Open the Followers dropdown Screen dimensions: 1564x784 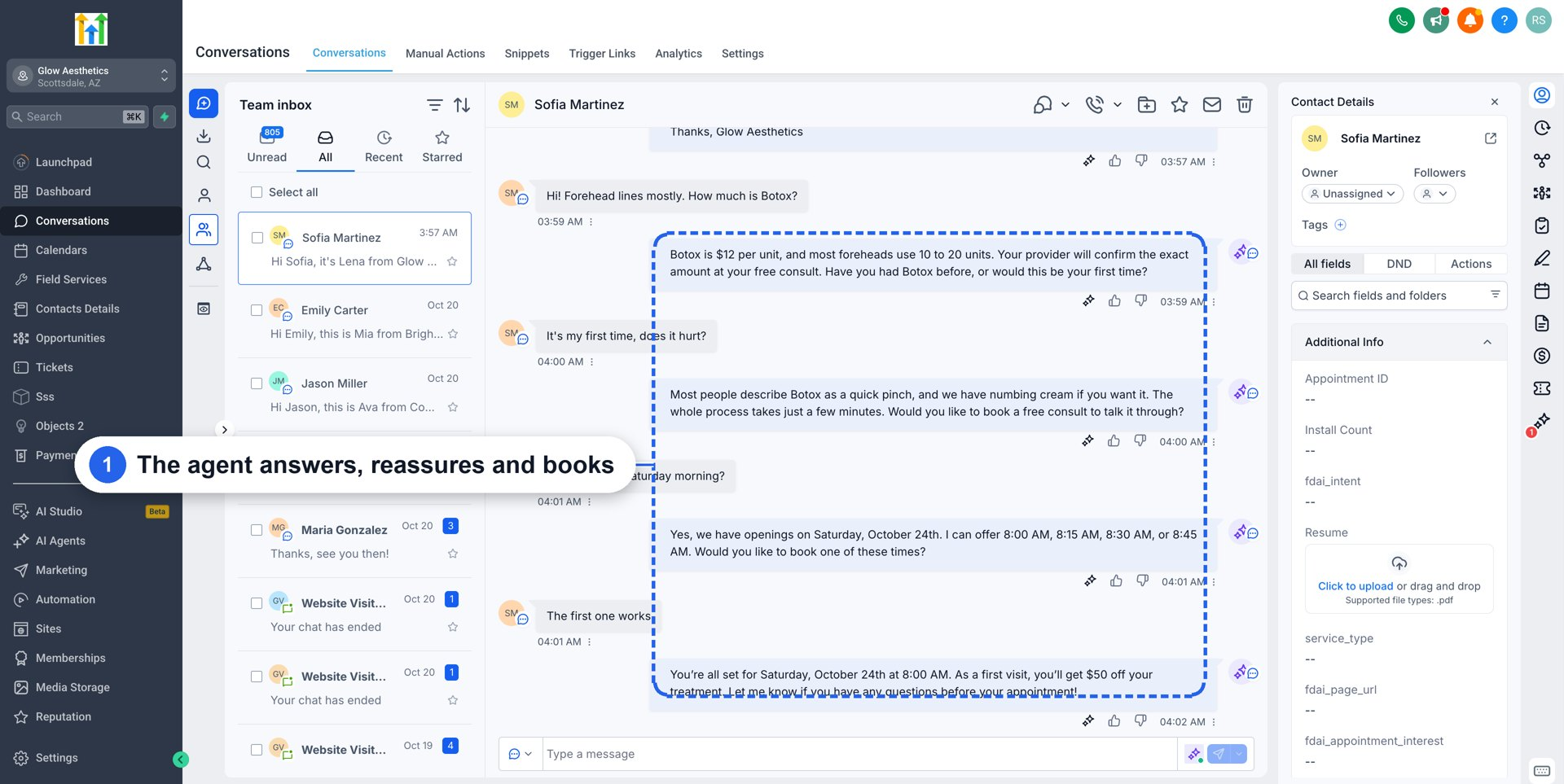[1434, 194]
